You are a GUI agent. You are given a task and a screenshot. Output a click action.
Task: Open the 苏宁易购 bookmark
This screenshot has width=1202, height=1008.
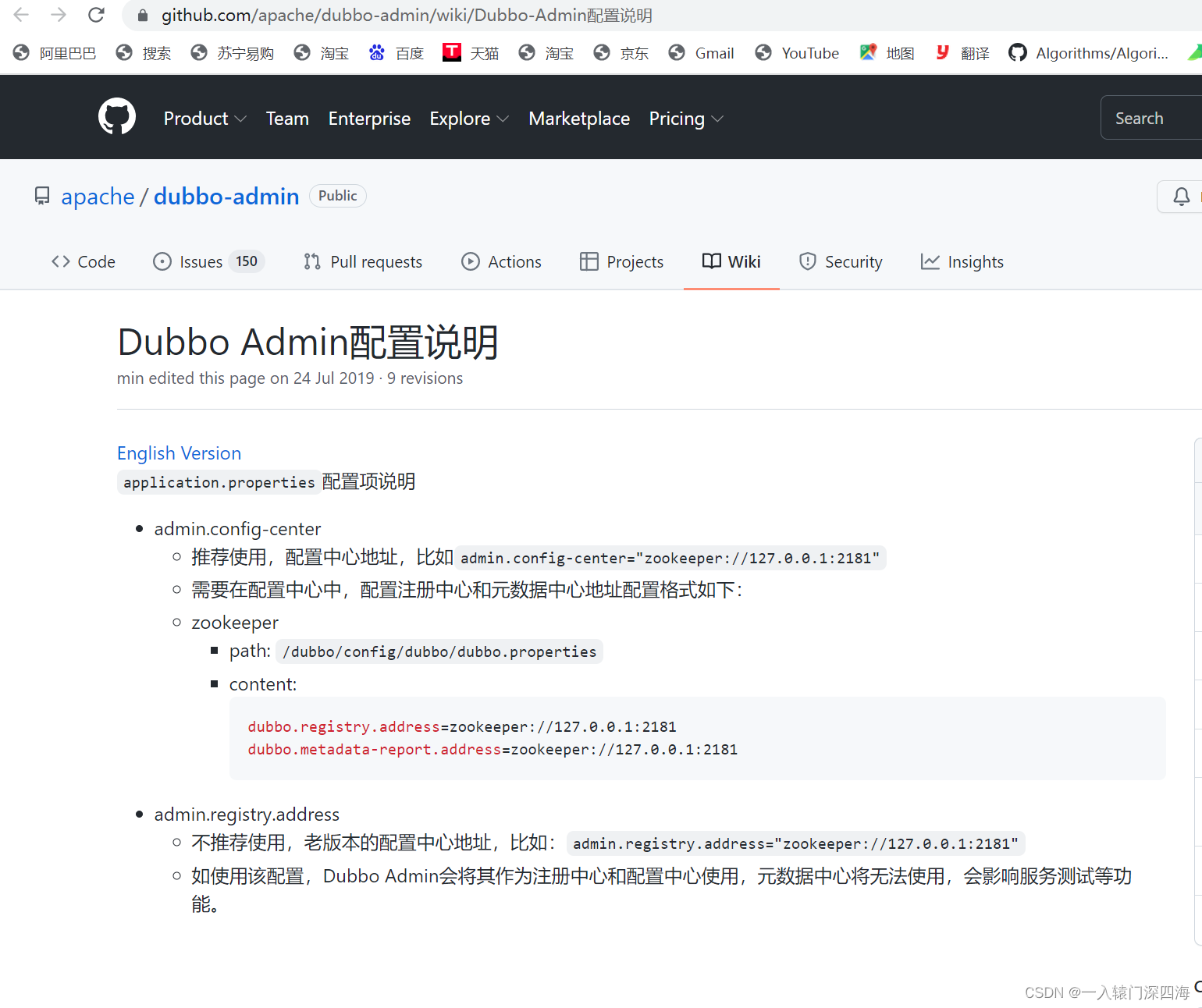(233, 53)
